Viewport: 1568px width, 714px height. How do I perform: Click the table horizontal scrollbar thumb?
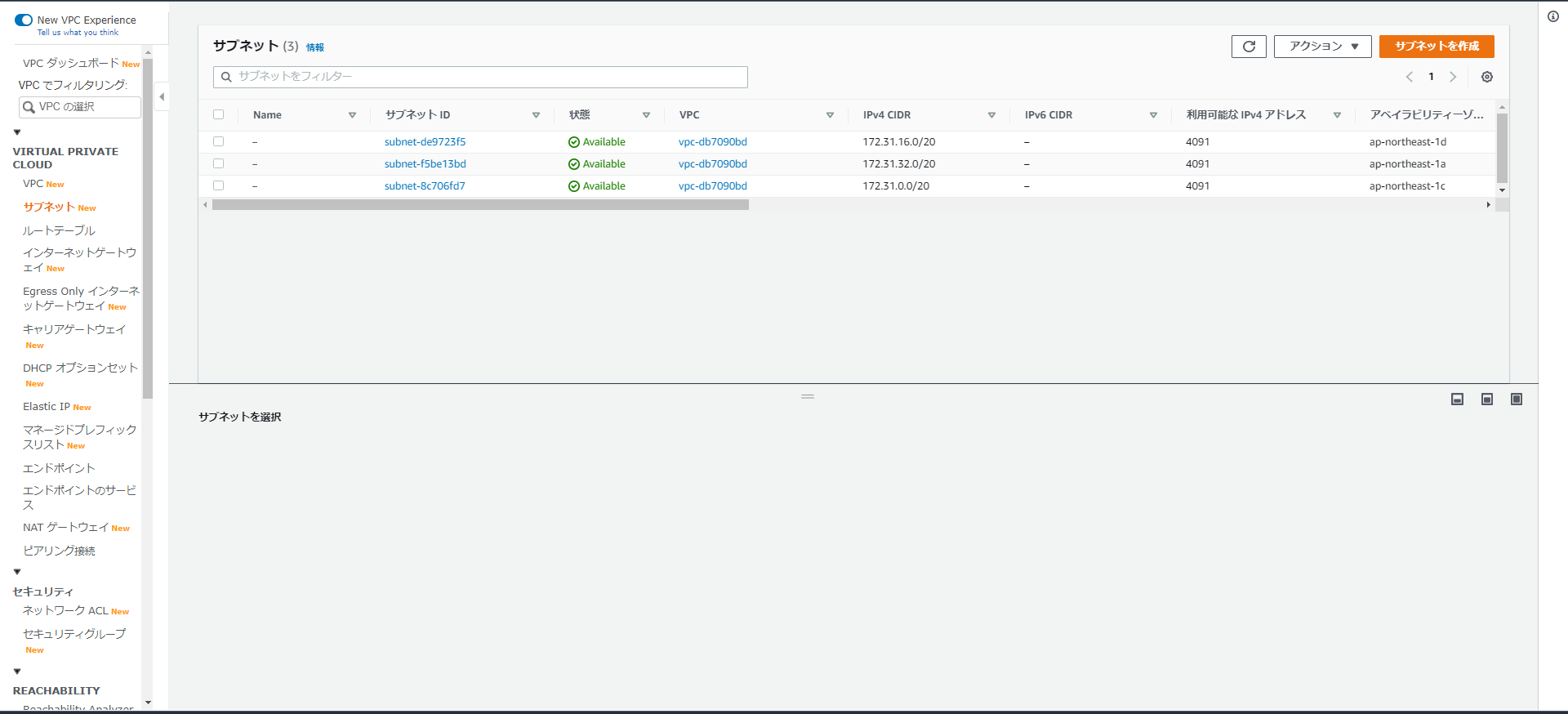tap(480, 205)
